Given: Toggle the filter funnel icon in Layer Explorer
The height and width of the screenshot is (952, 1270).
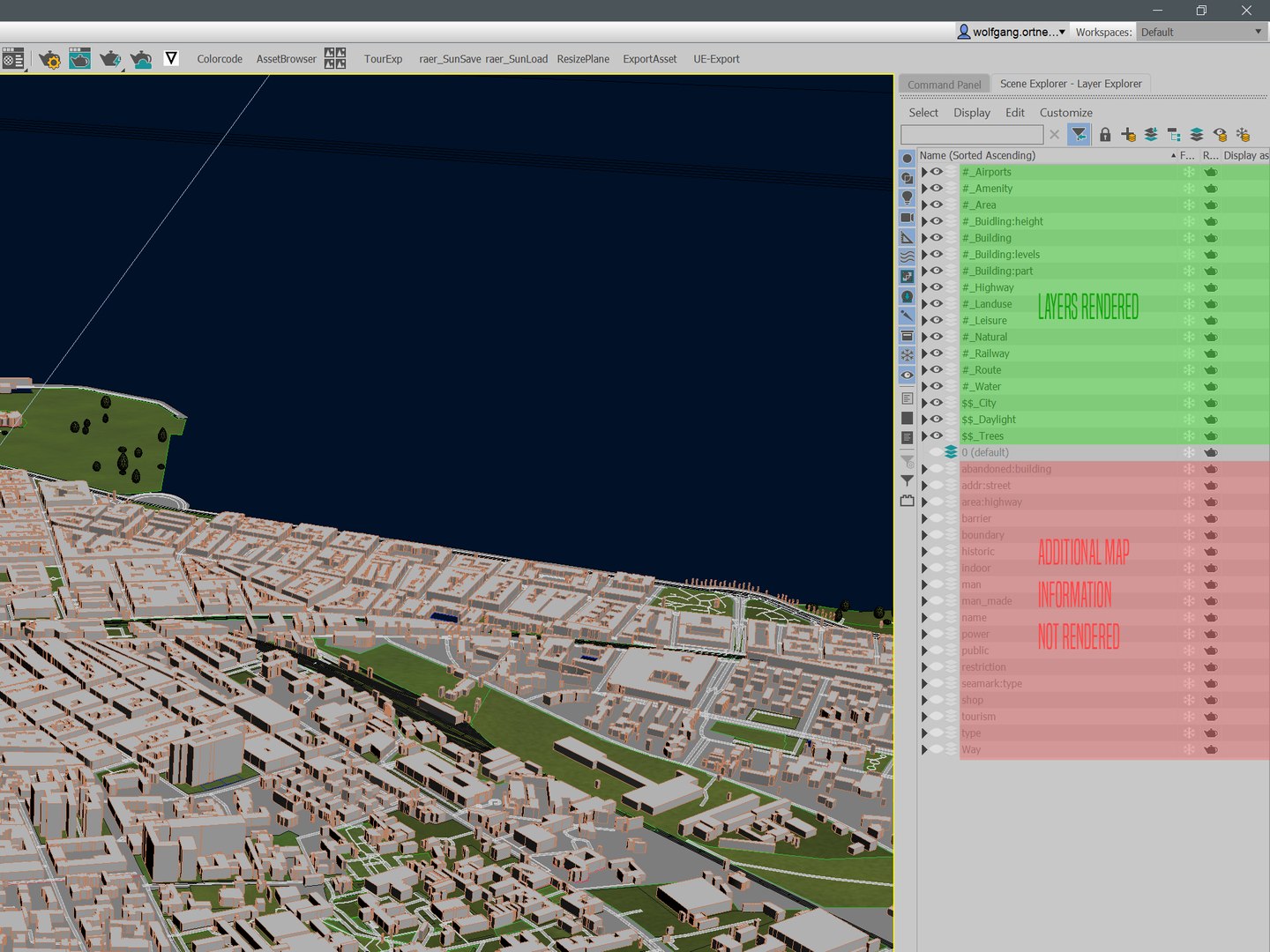Looking at the screenshot, I should (x=1079, y=134).
